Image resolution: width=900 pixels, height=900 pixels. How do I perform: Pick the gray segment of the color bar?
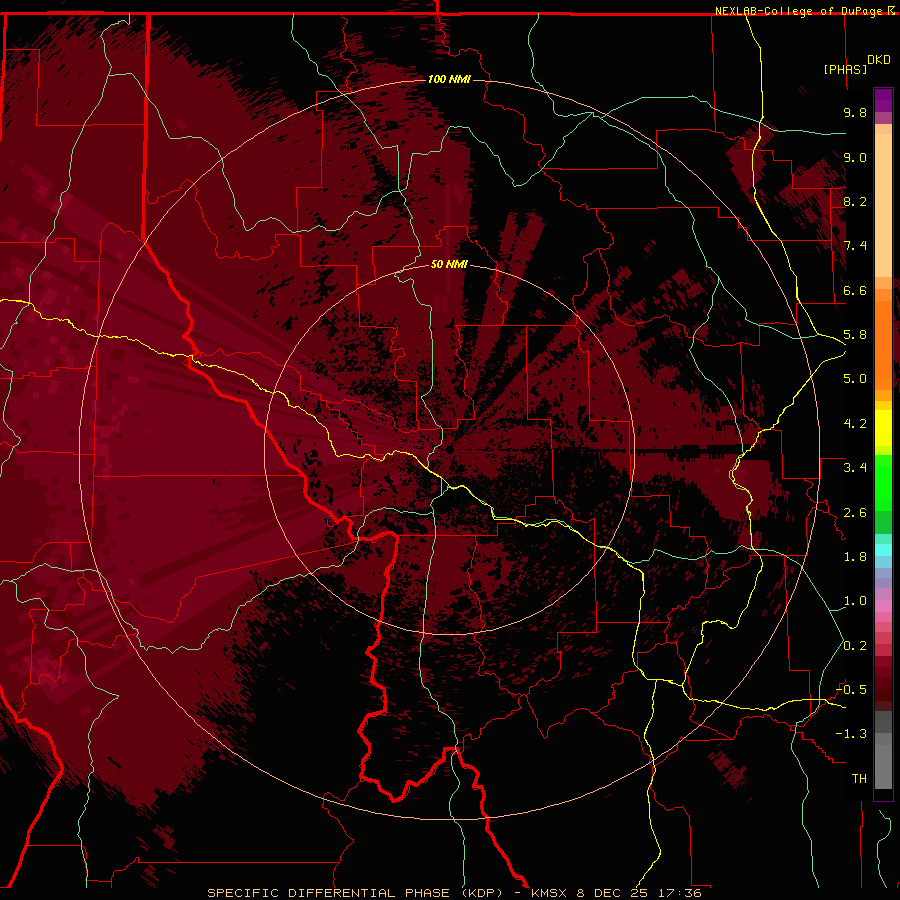tap(883, 750)
